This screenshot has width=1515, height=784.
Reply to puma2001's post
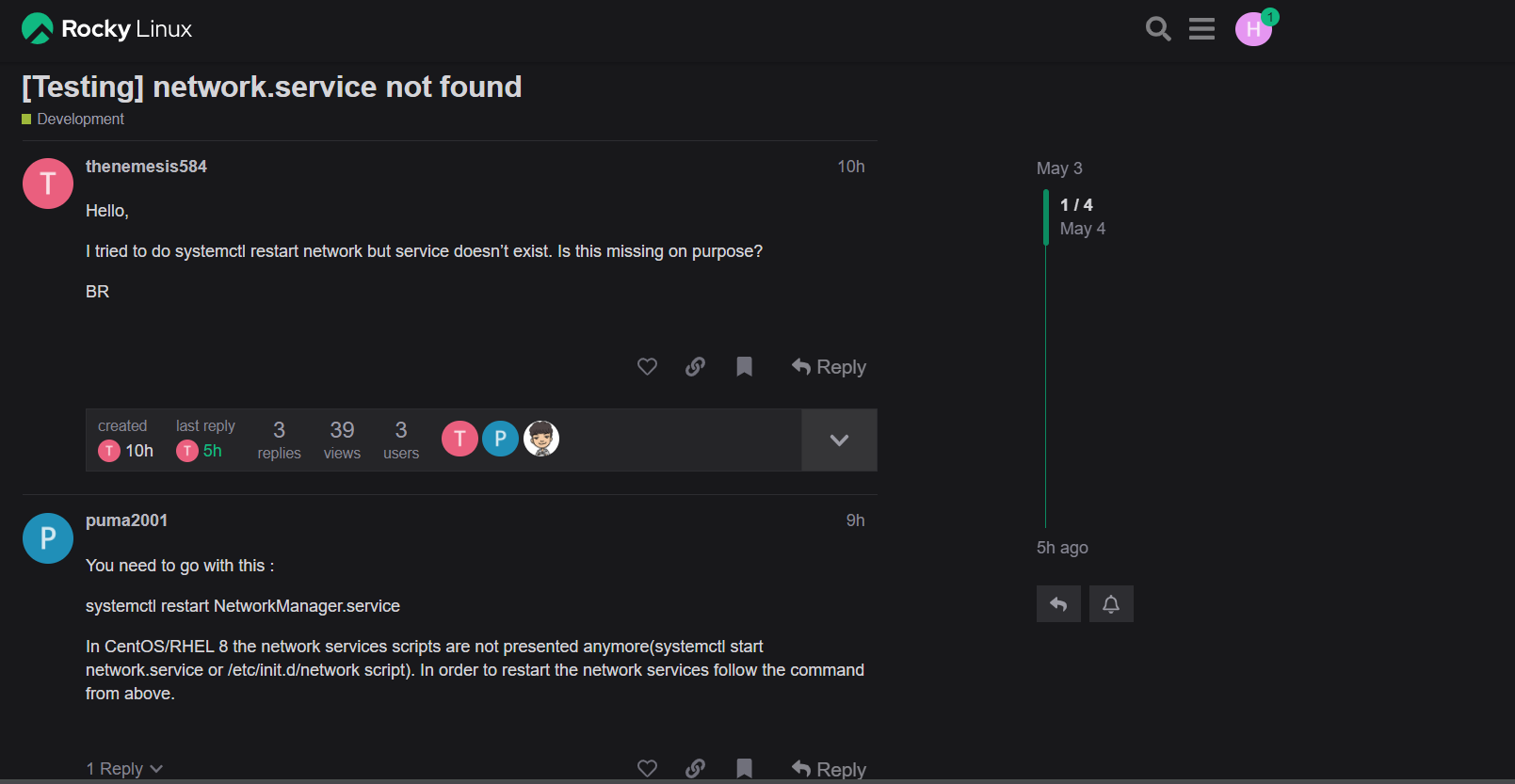coord(829,769)
